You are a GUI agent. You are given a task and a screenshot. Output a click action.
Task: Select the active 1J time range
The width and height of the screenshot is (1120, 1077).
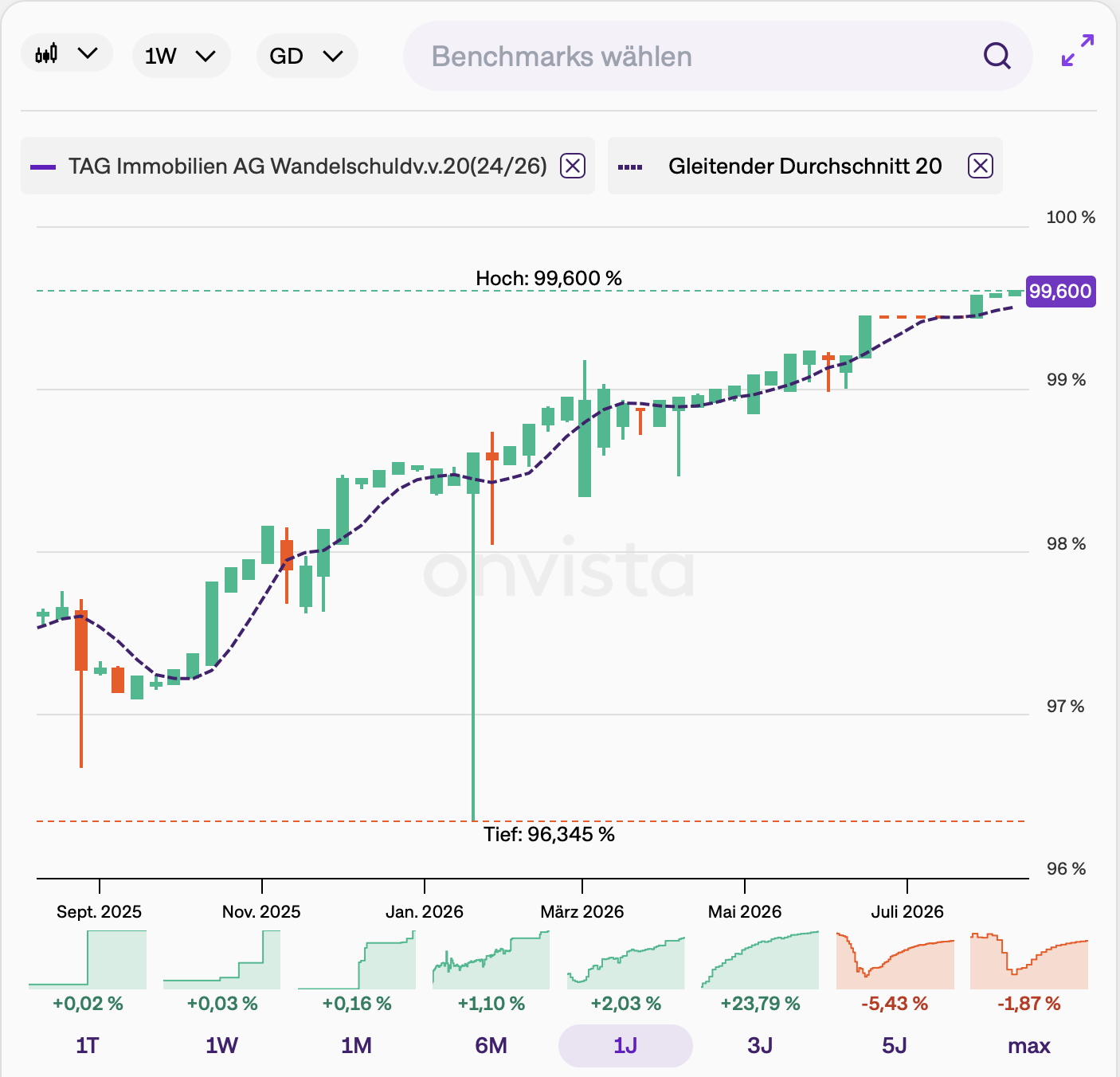click(625, 1045)
